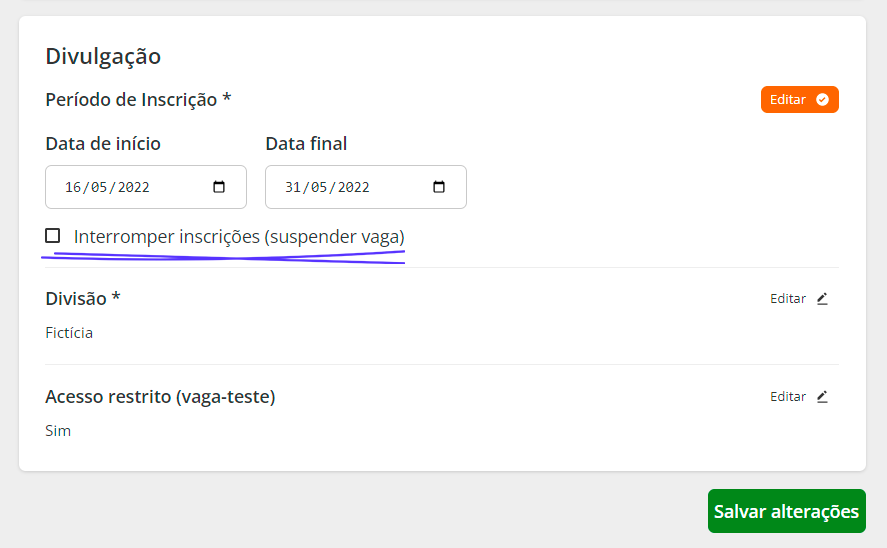Open calendar picker for Data final
This screenshot has height=548, width=887.
coord(439,187)
